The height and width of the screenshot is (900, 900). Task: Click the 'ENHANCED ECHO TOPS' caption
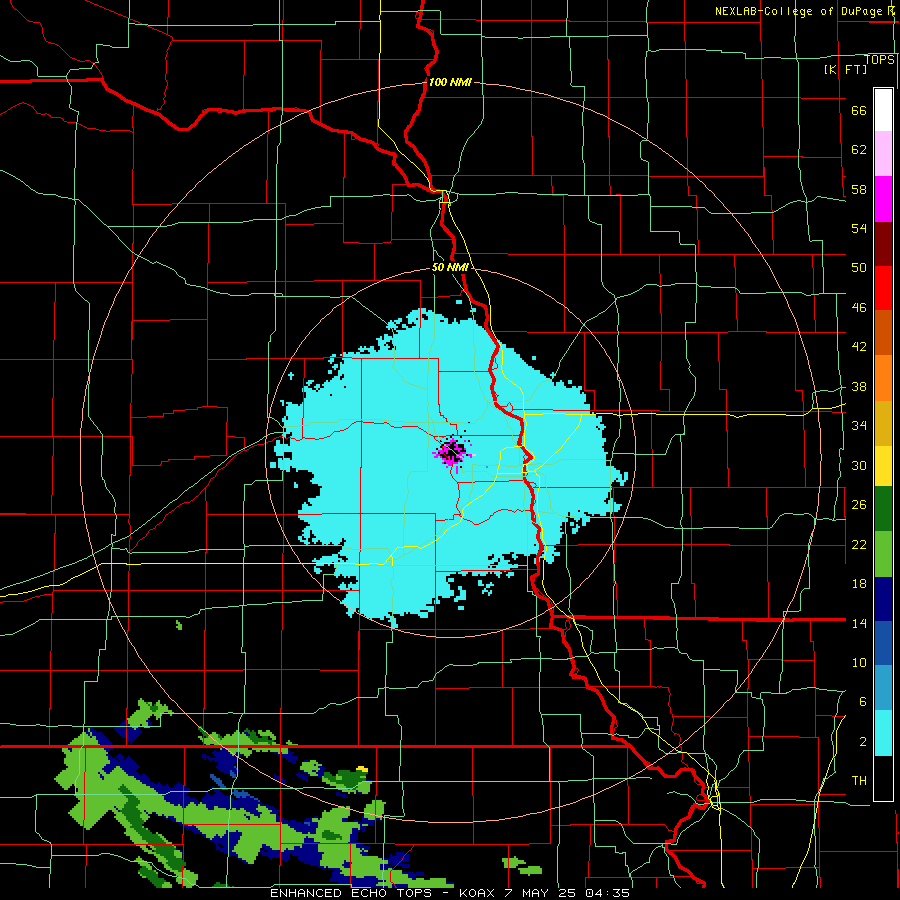(x=351, y=893)
